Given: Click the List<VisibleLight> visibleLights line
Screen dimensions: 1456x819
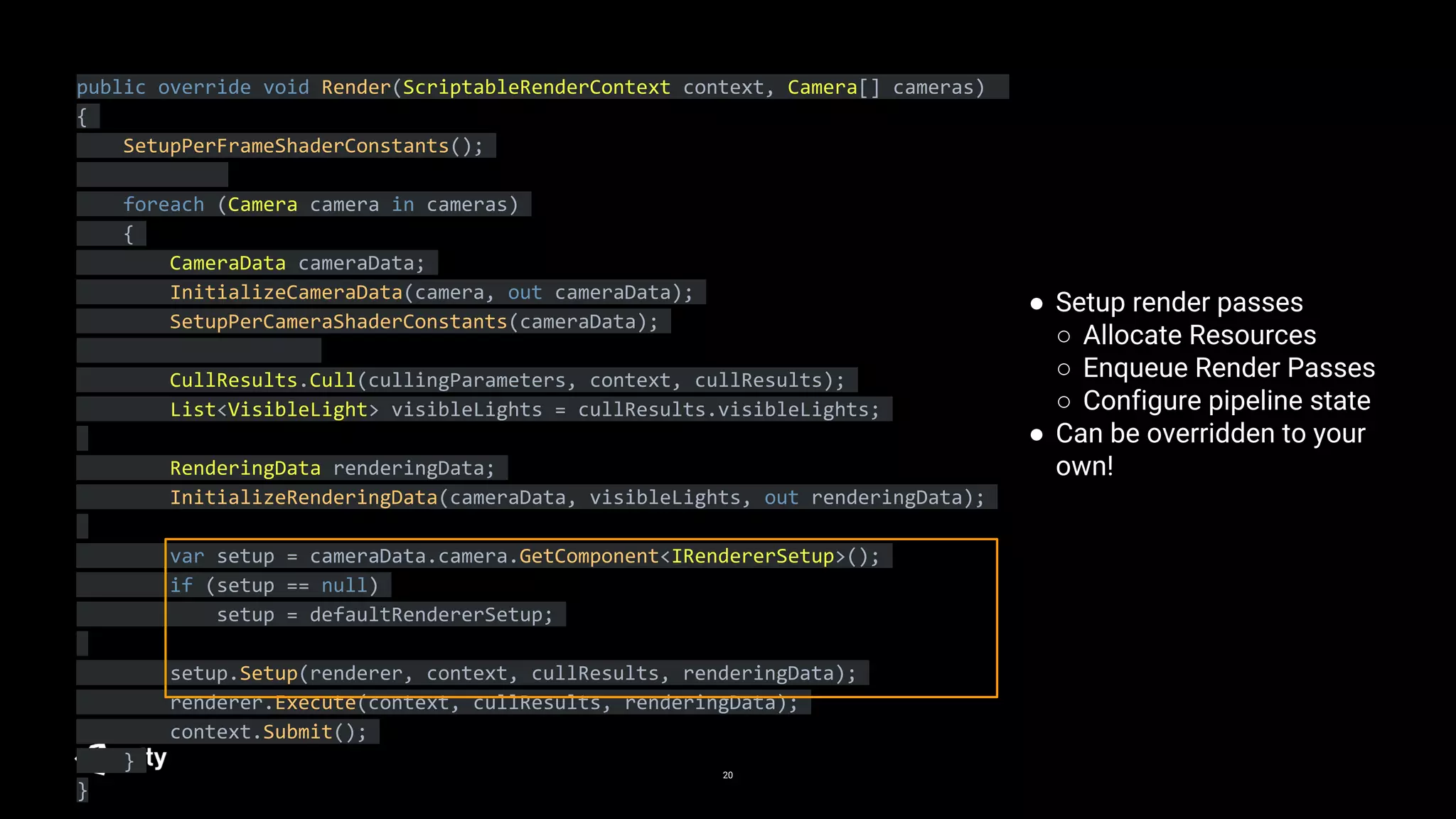Looking at the screenshot, I should (x=525, y=409).
